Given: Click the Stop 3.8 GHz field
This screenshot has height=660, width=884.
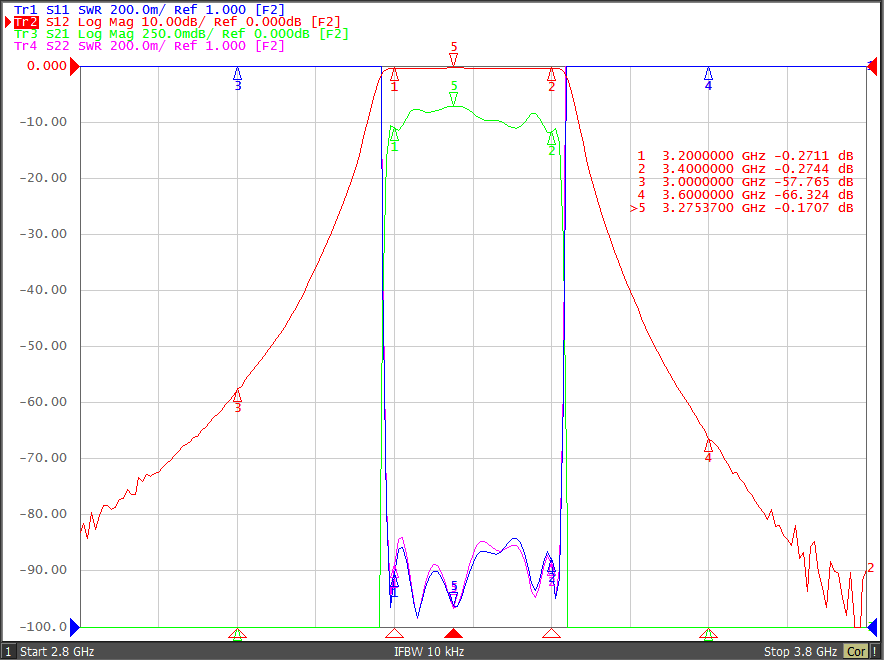Looking at the screenshot, I should [x=800, y=652].
